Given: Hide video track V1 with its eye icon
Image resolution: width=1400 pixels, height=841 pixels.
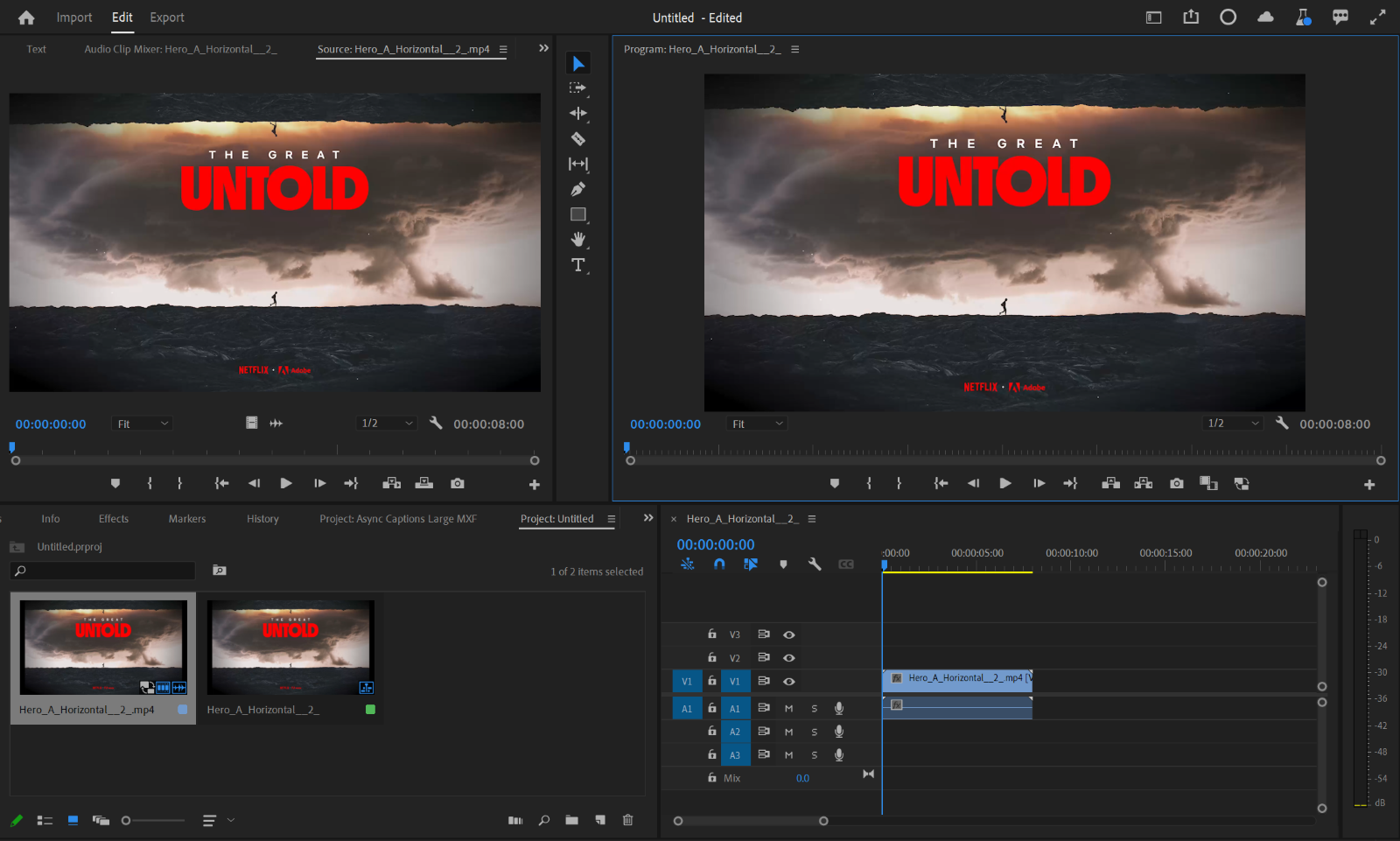Looking at the screenshot, I should pyautogui.click(x=790, y=681).
